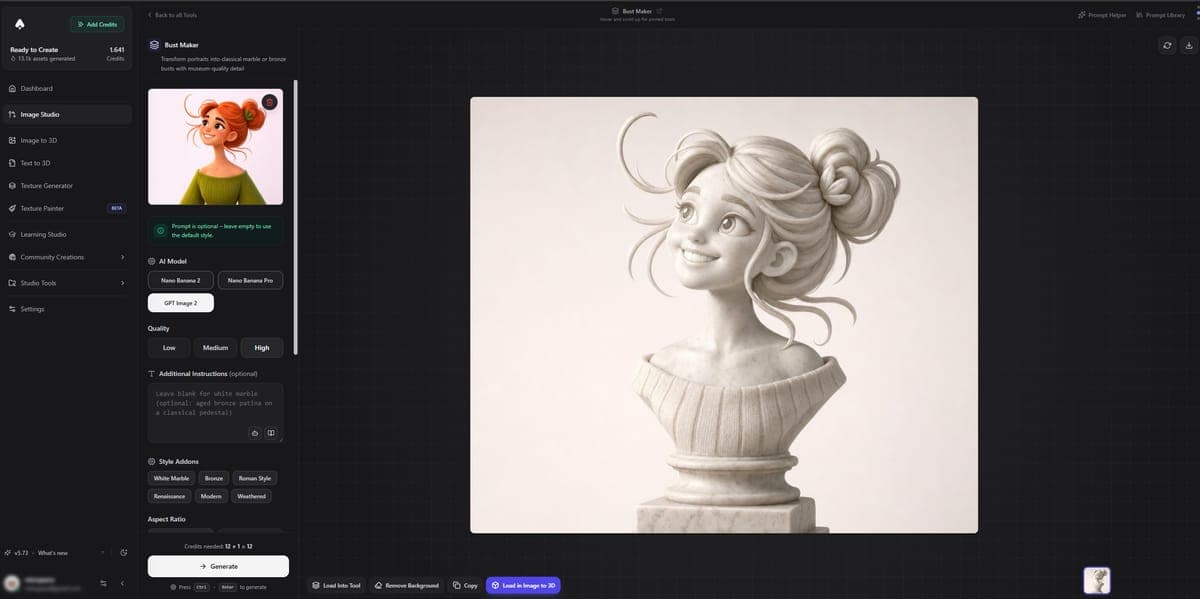Click Load in Image to 3D
The image size is (1200, 599).
[x=524, y=585]
